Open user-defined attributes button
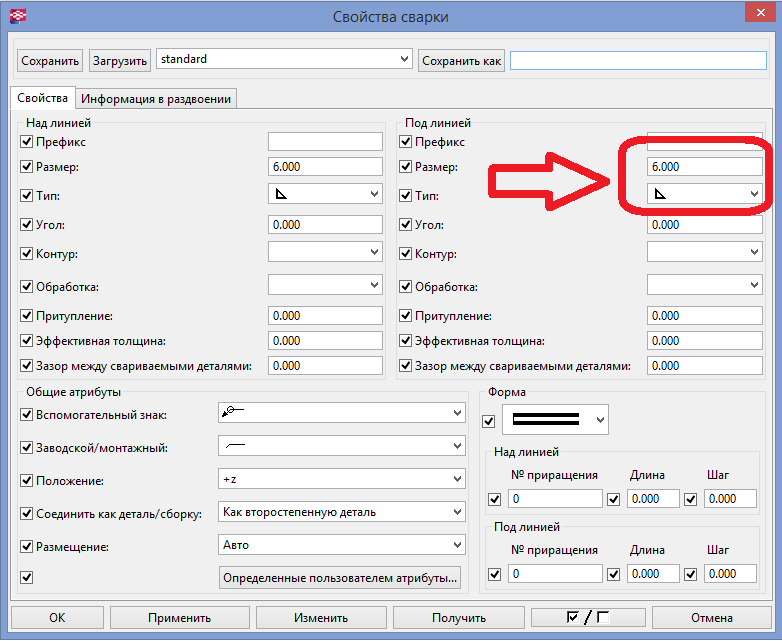 coord(341,577)
